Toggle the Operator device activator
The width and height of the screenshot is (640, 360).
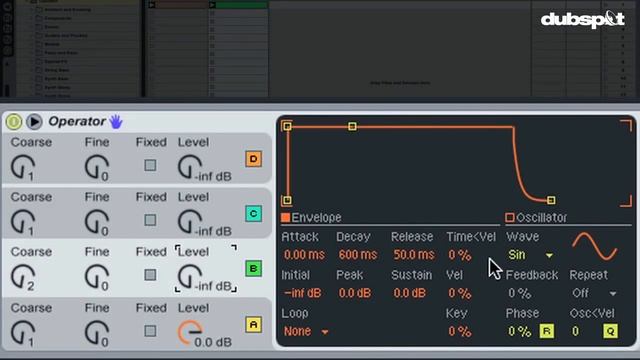pos(14,122)
